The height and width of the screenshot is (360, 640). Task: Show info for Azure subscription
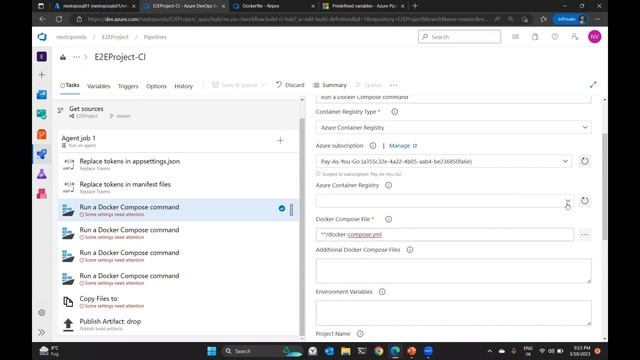point(373,146)
